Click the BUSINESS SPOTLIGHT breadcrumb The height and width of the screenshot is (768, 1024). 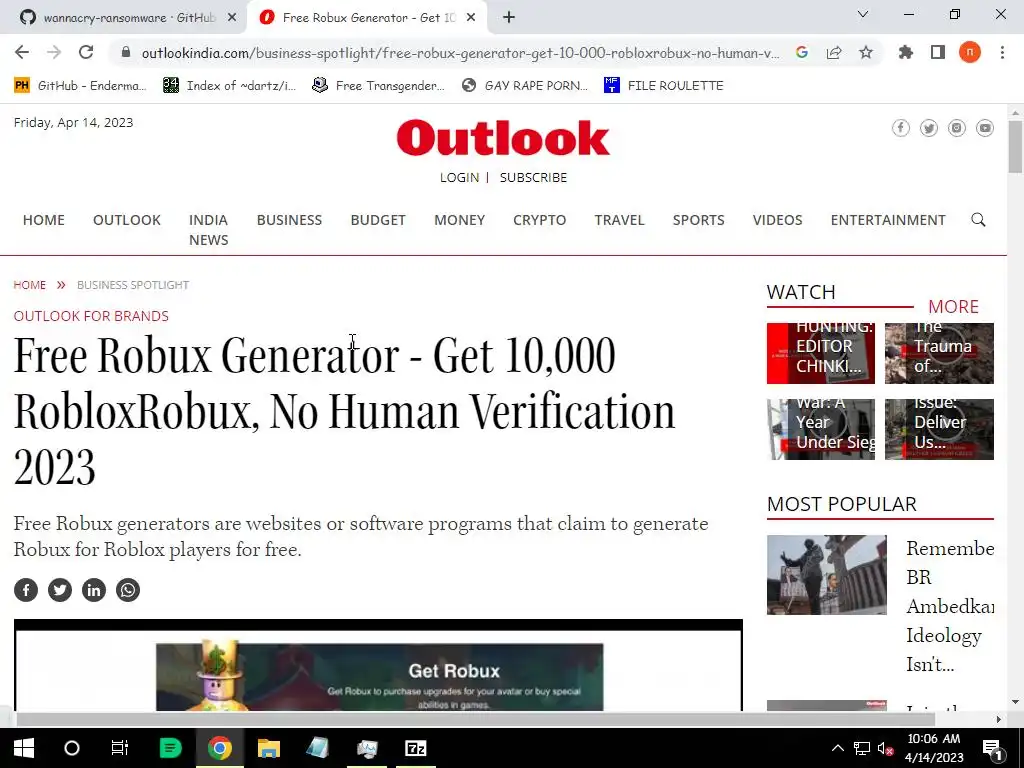pos(133,285)
